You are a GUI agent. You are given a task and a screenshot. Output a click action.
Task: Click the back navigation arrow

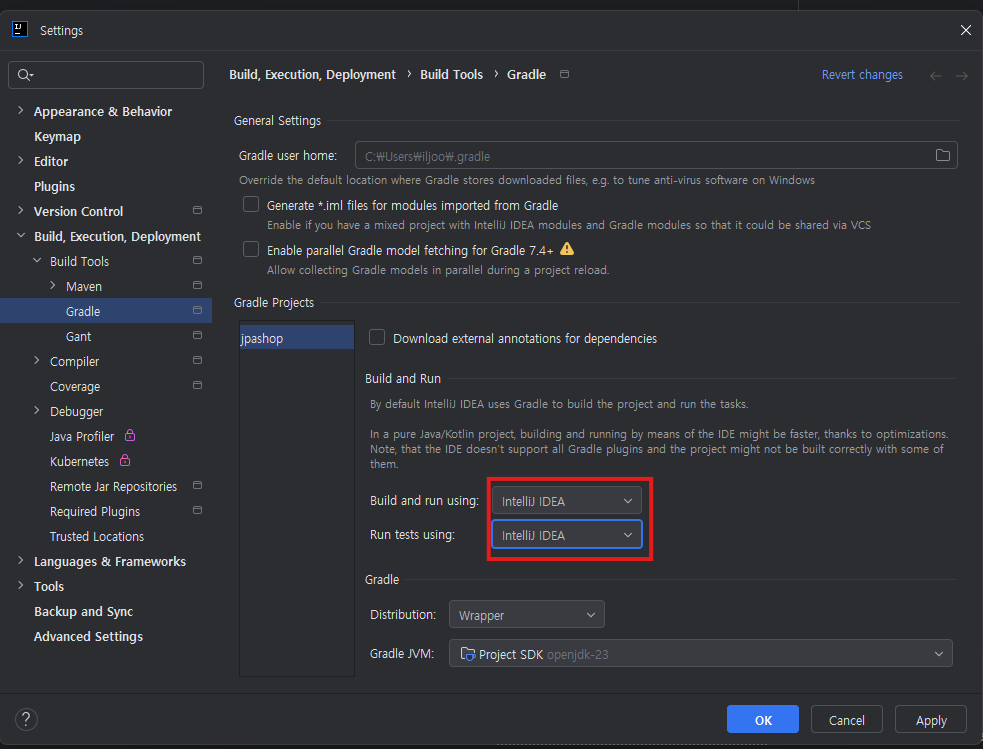pos(935,76)
